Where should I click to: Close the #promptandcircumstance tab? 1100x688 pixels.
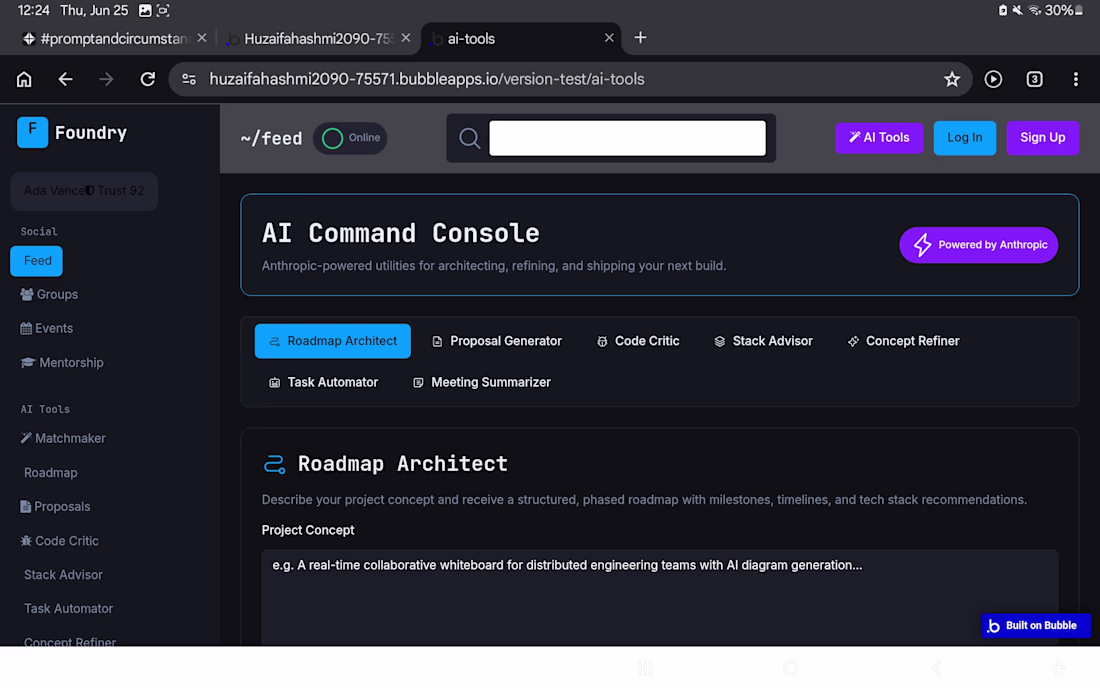point(202,38)
